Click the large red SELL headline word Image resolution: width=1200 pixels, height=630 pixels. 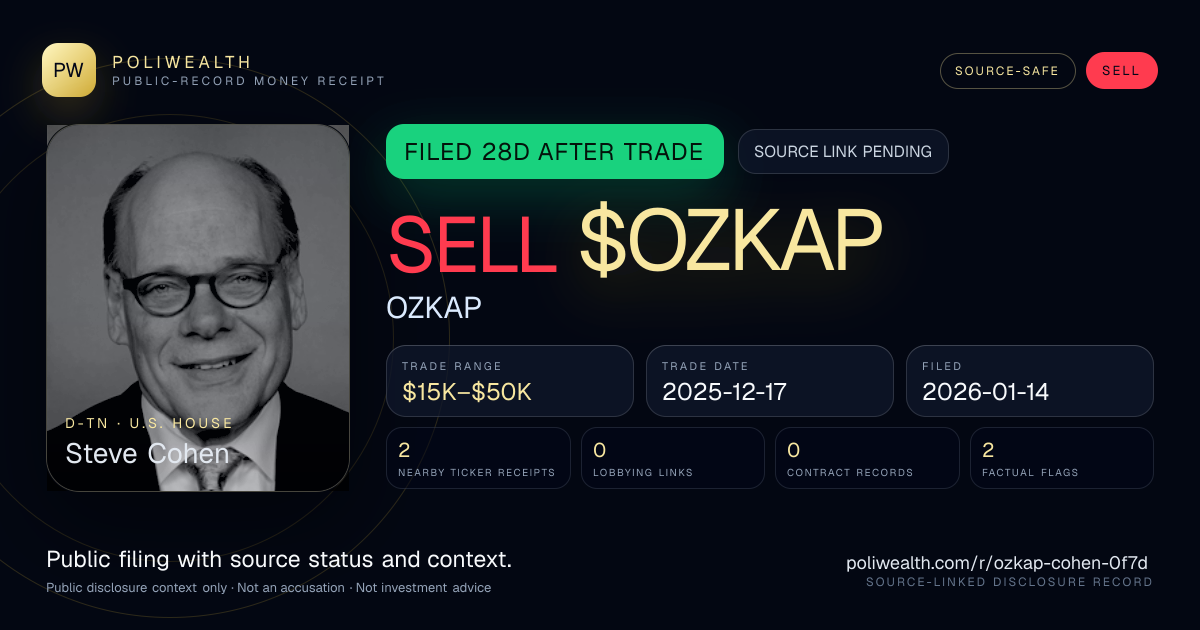pyautogui.click(x=472, y=243)
